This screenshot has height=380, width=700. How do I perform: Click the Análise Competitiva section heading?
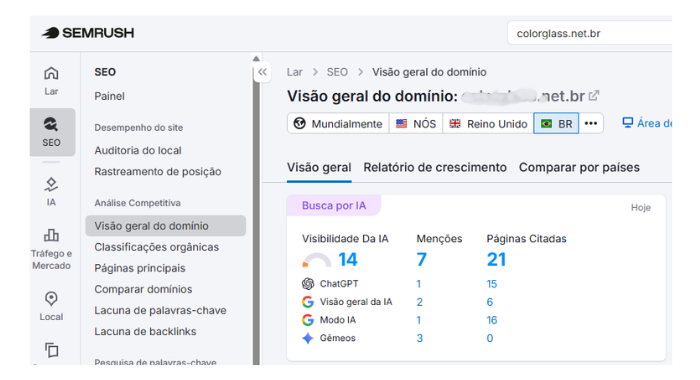[138, 203]
